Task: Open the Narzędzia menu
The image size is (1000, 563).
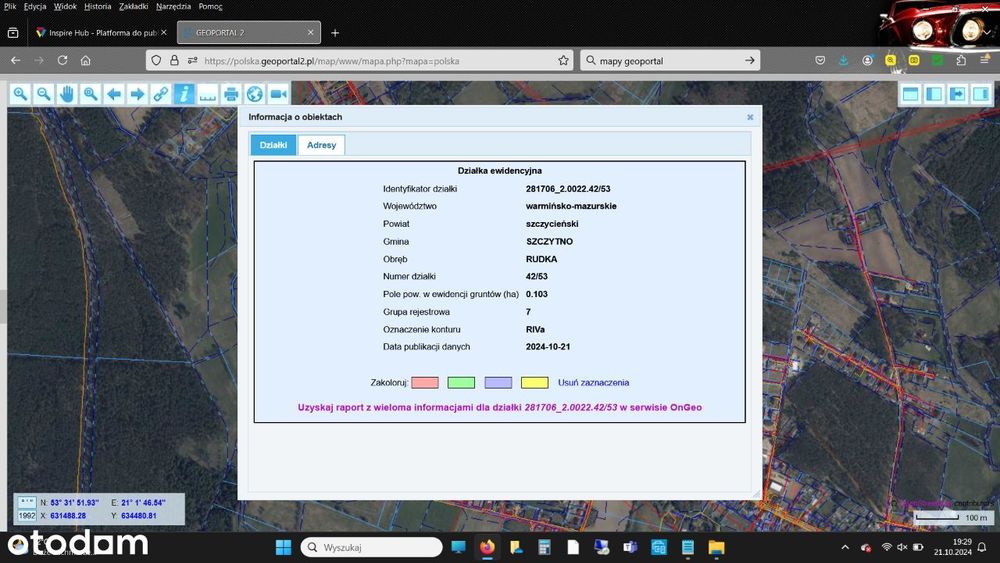Action: pos(173,6)
